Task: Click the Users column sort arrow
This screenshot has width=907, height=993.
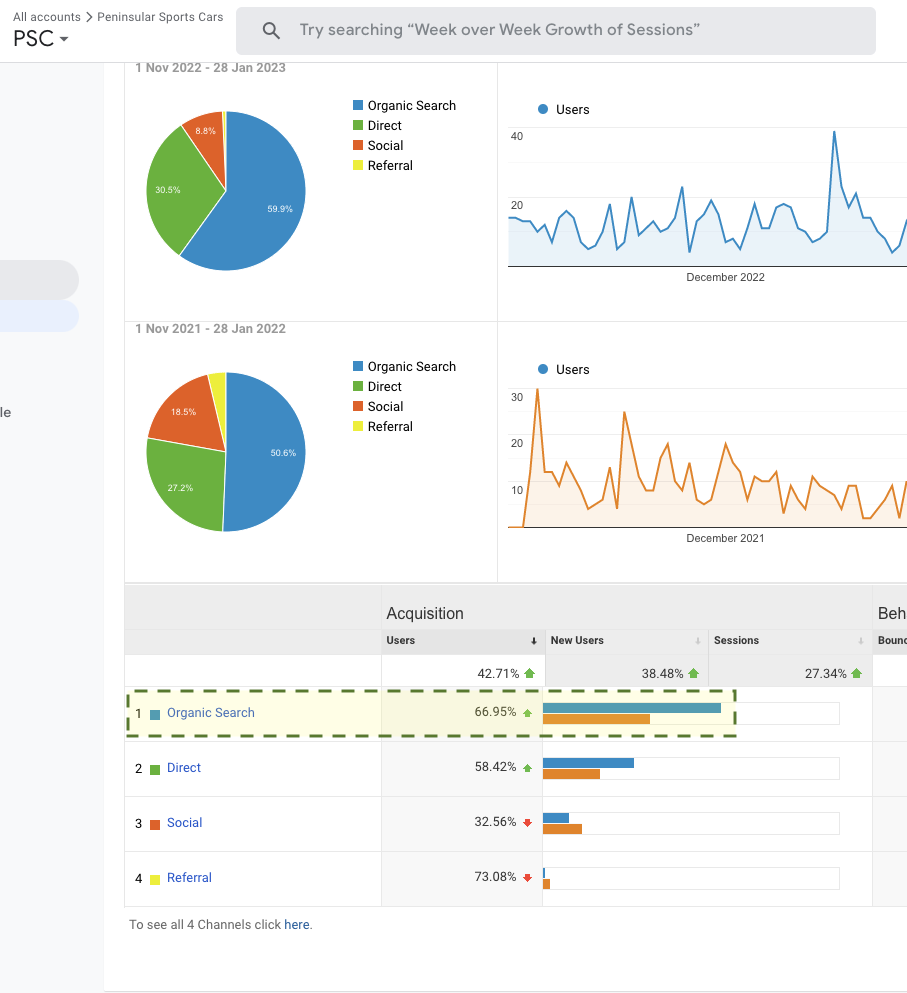Action: tap(534, 642)
